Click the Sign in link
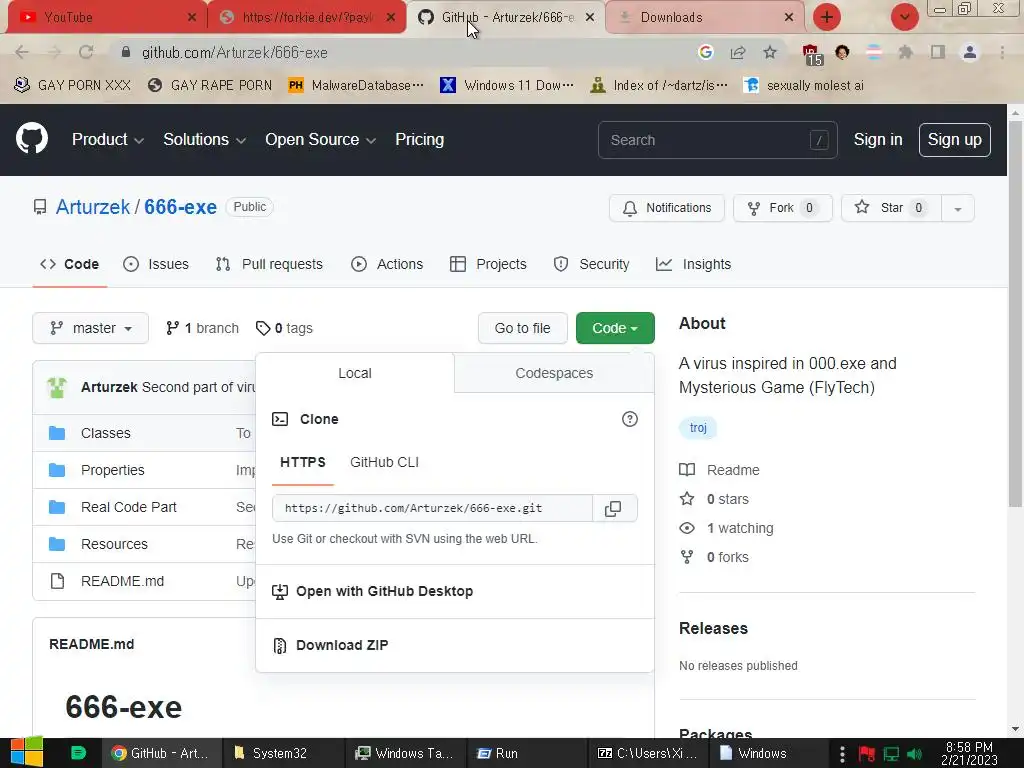The height and width of the screenshot is (768, 1024). coord(878,140)
